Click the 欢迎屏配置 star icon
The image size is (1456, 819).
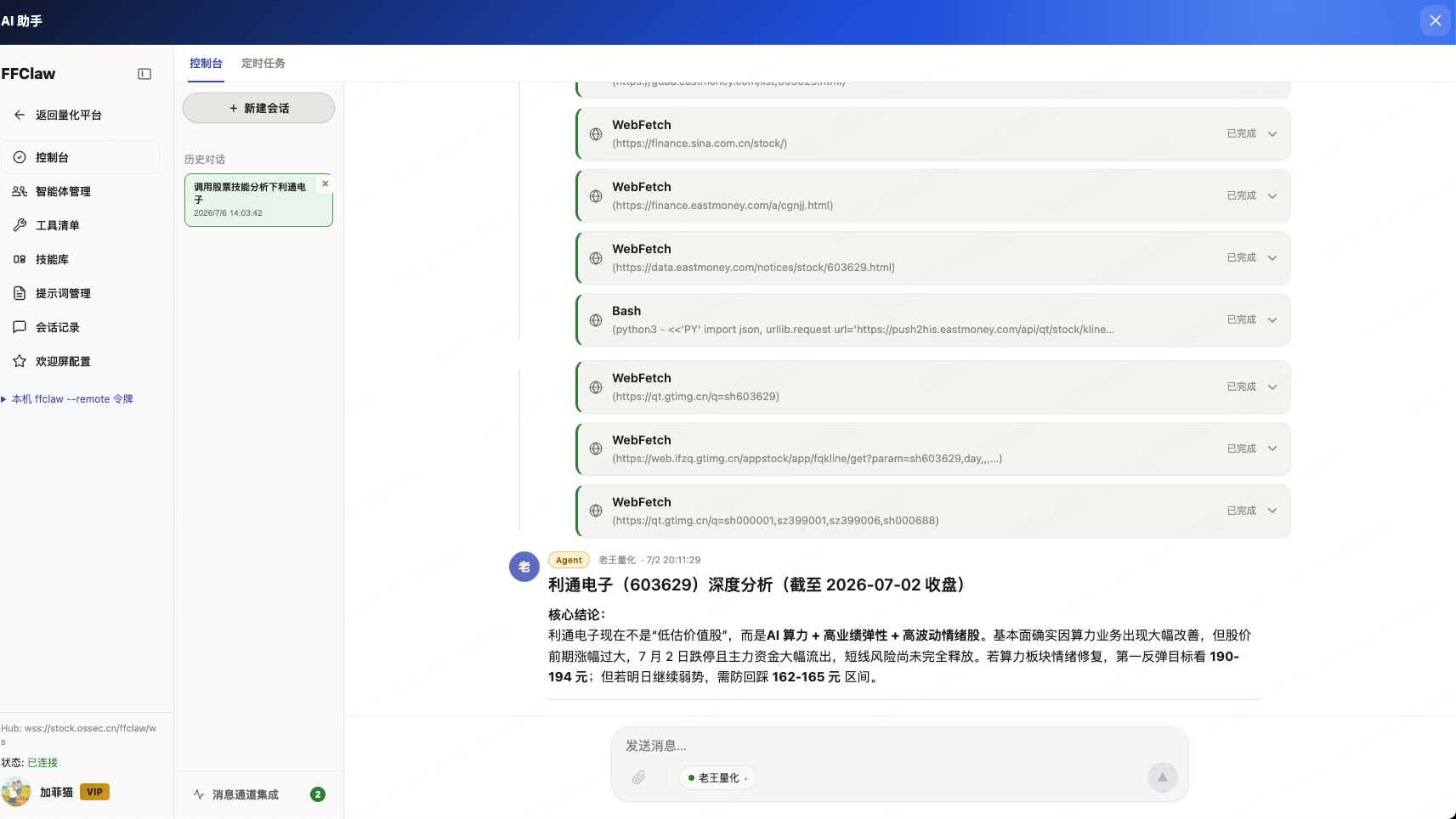pos(20,361)
